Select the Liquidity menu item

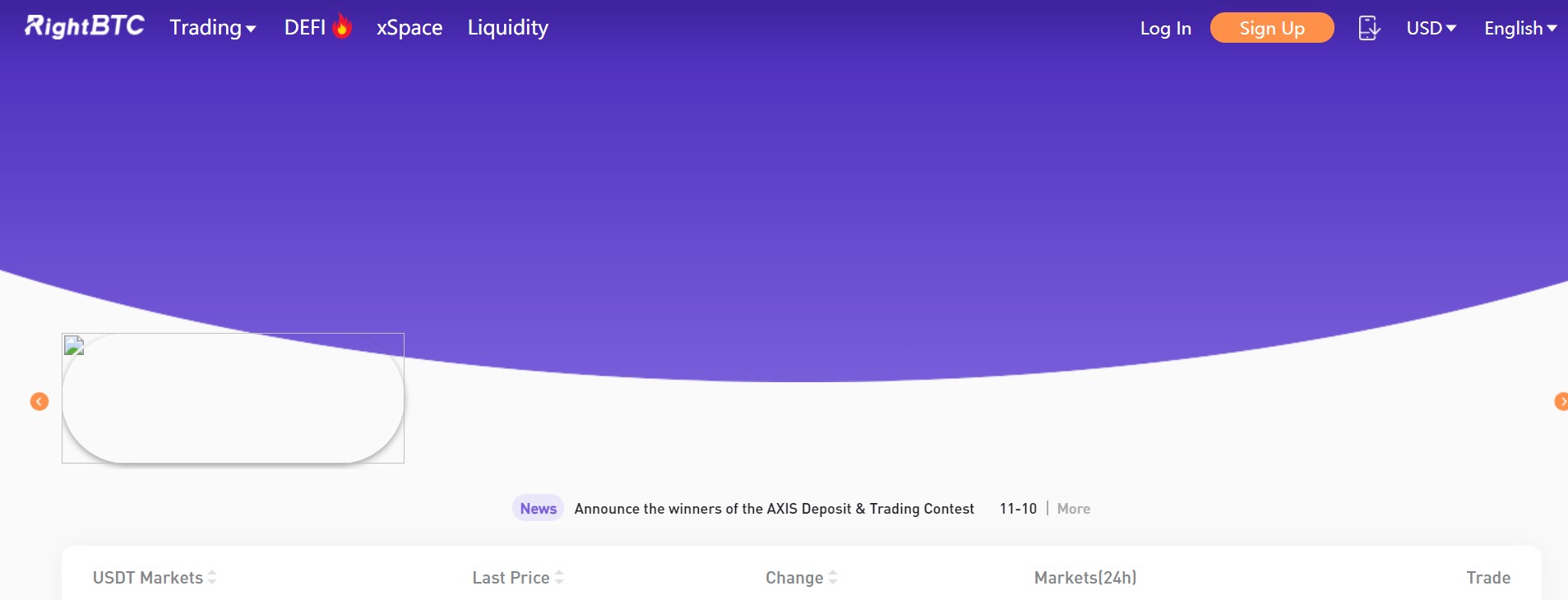pyautogui.click(x=506, y=27)
